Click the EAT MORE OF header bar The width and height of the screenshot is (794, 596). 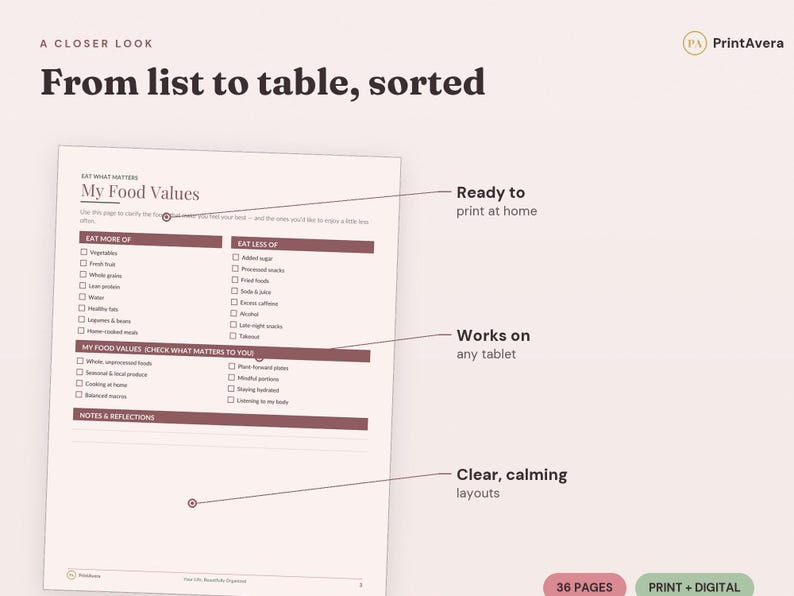(x=150, y=240)
